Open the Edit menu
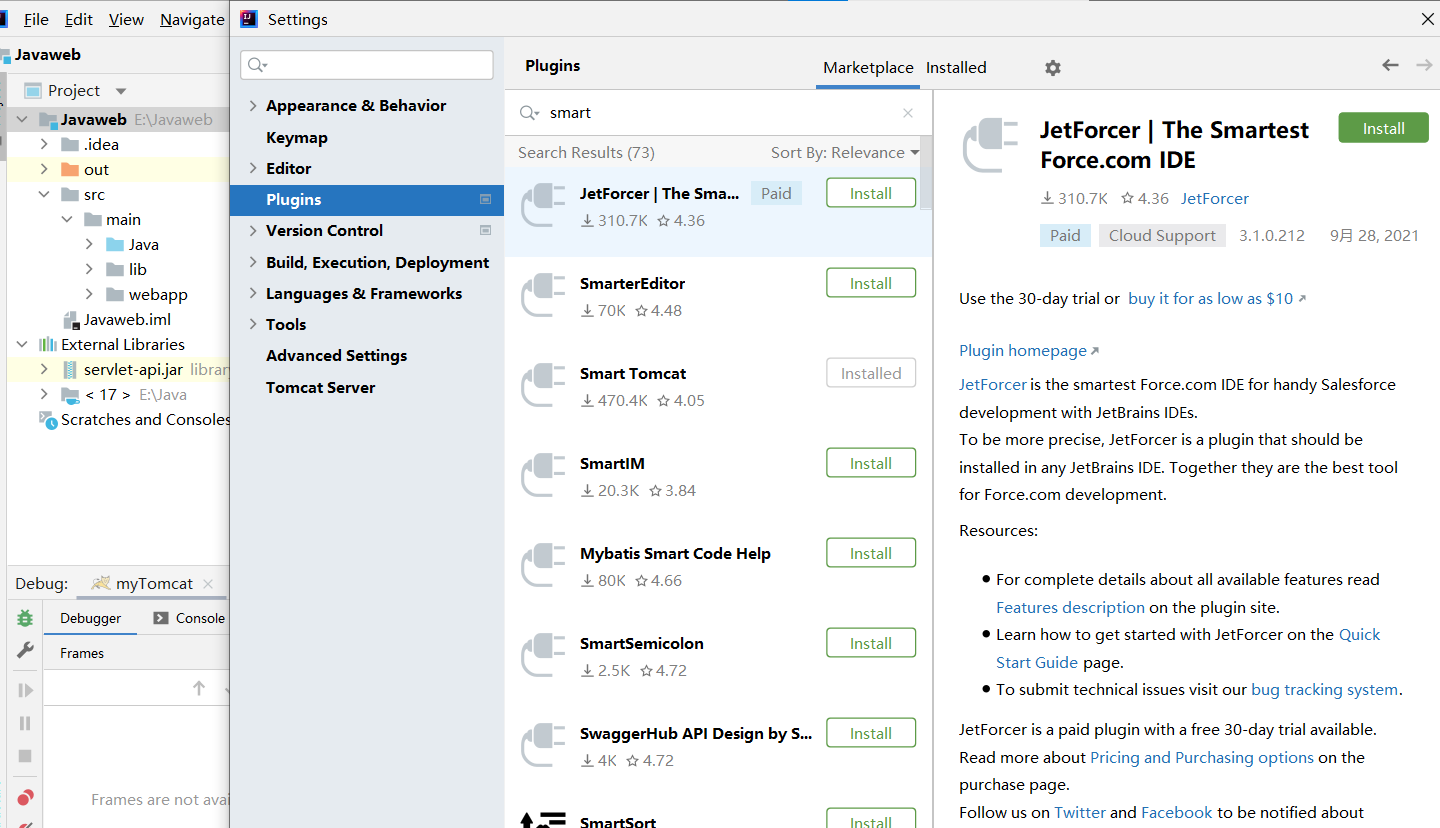This screenshot has width=1440, height=828. coord(79,20)
